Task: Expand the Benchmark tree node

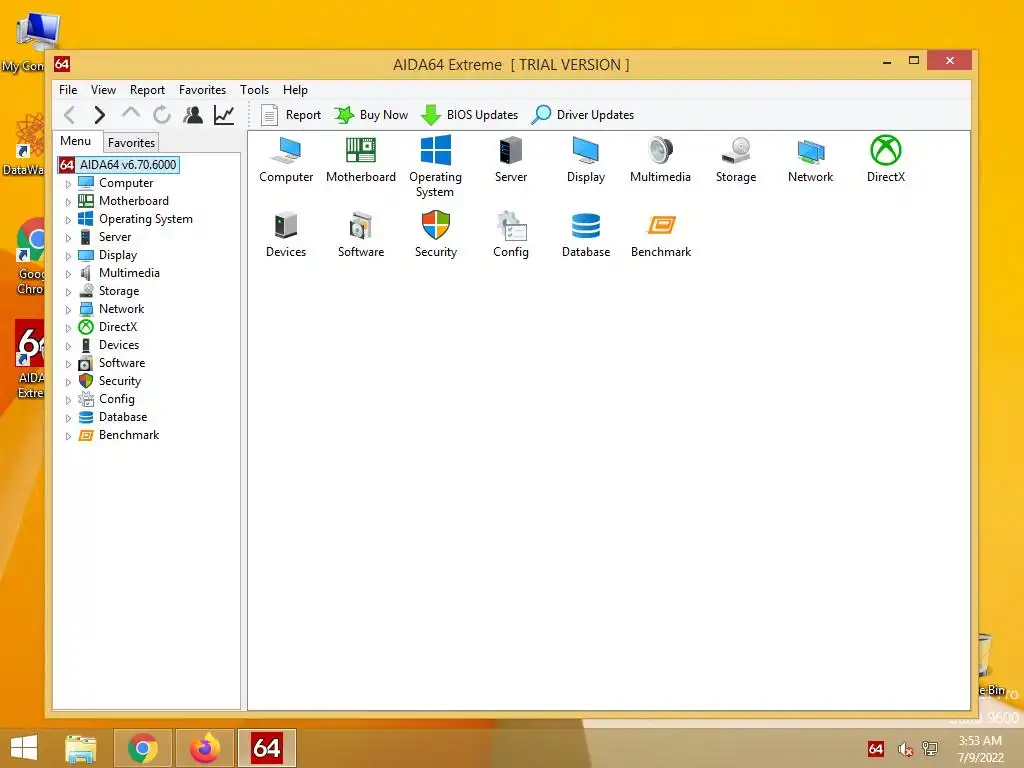Action: point(68,436)
